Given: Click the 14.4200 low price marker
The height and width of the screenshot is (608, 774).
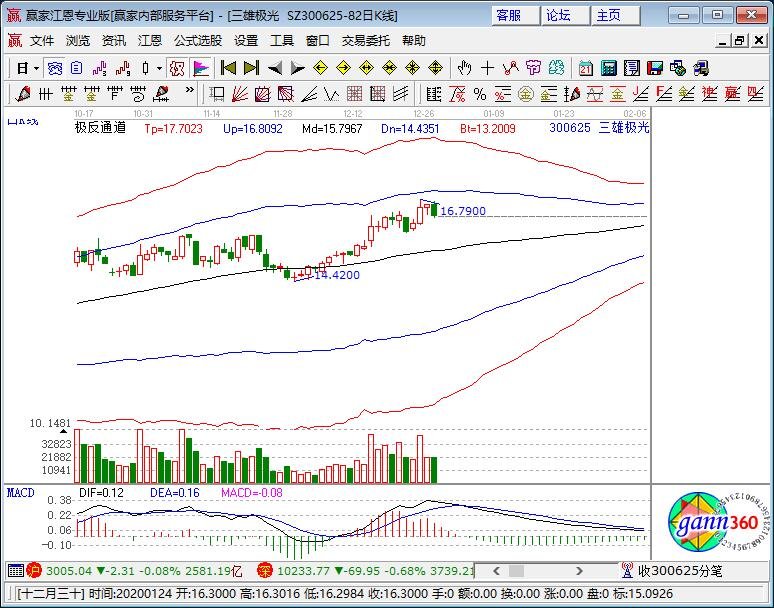Looking at the screenshot, I should click(x=337, y=275).
